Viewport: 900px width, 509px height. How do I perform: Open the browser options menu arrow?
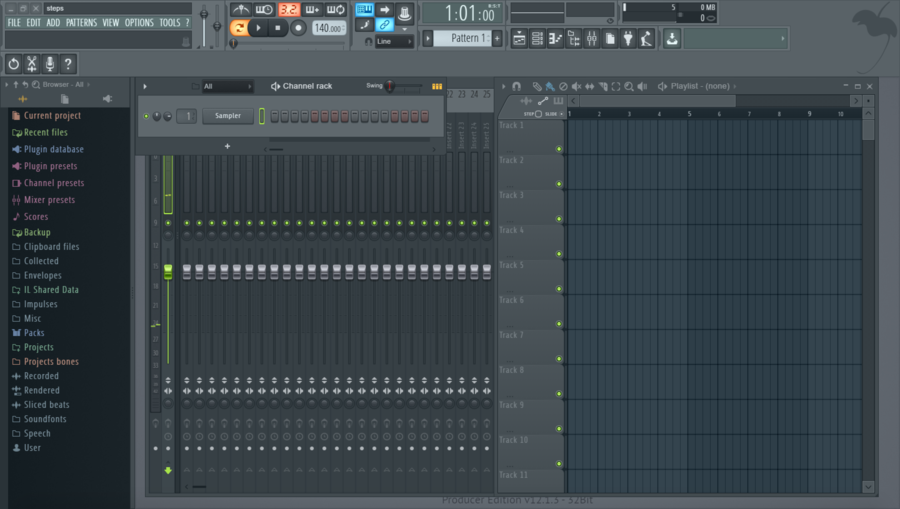tap(6, 84)
